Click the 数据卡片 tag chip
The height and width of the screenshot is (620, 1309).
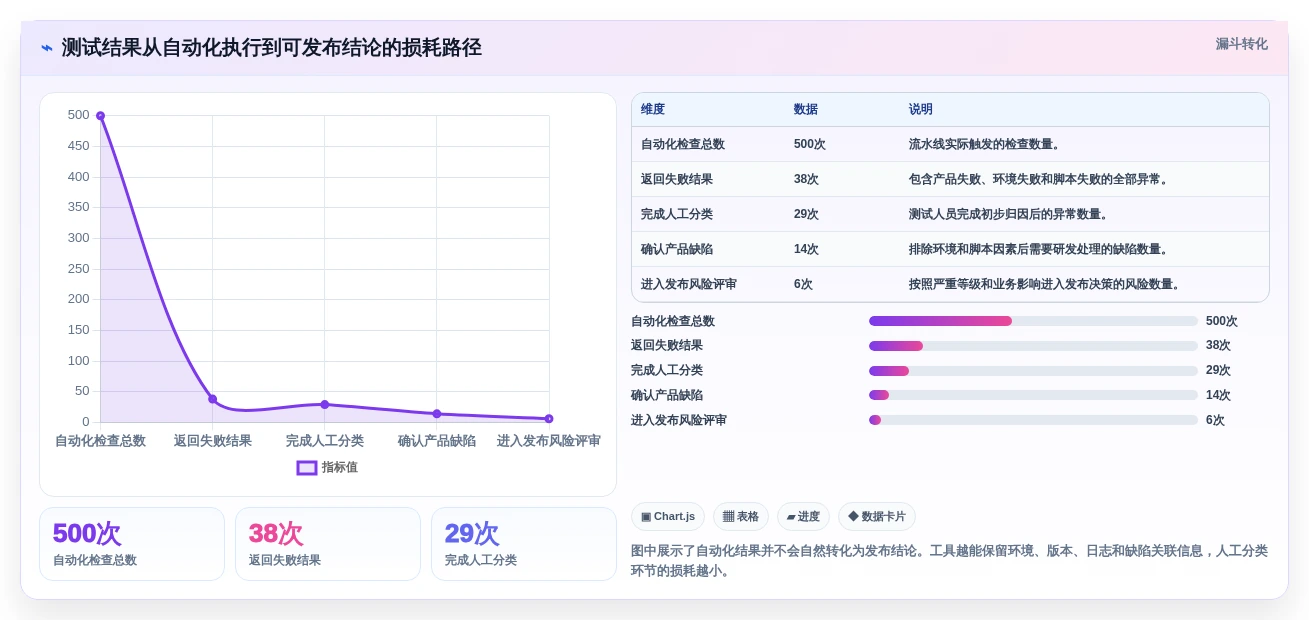pos(877,516)
